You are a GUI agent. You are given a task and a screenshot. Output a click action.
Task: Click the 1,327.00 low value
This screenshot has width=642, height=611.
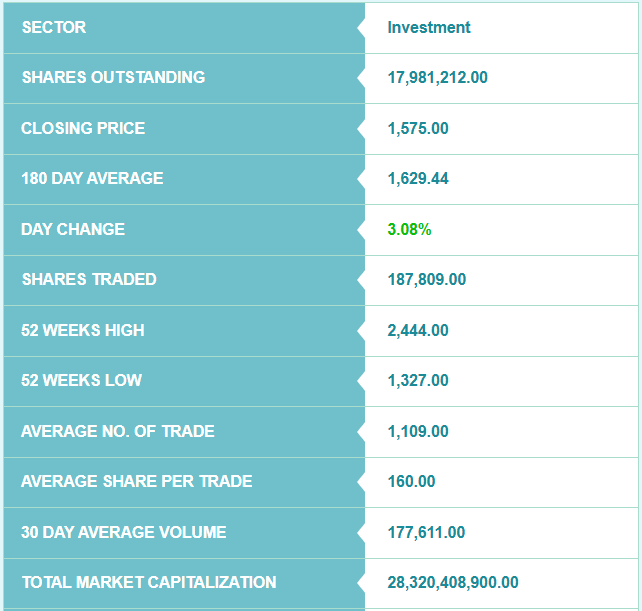point(418,380)
